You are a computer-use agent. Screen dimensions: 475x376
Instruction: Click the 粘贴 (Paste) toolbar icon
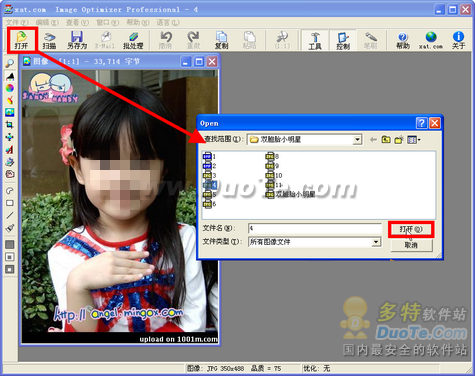(x=249, y=40)
